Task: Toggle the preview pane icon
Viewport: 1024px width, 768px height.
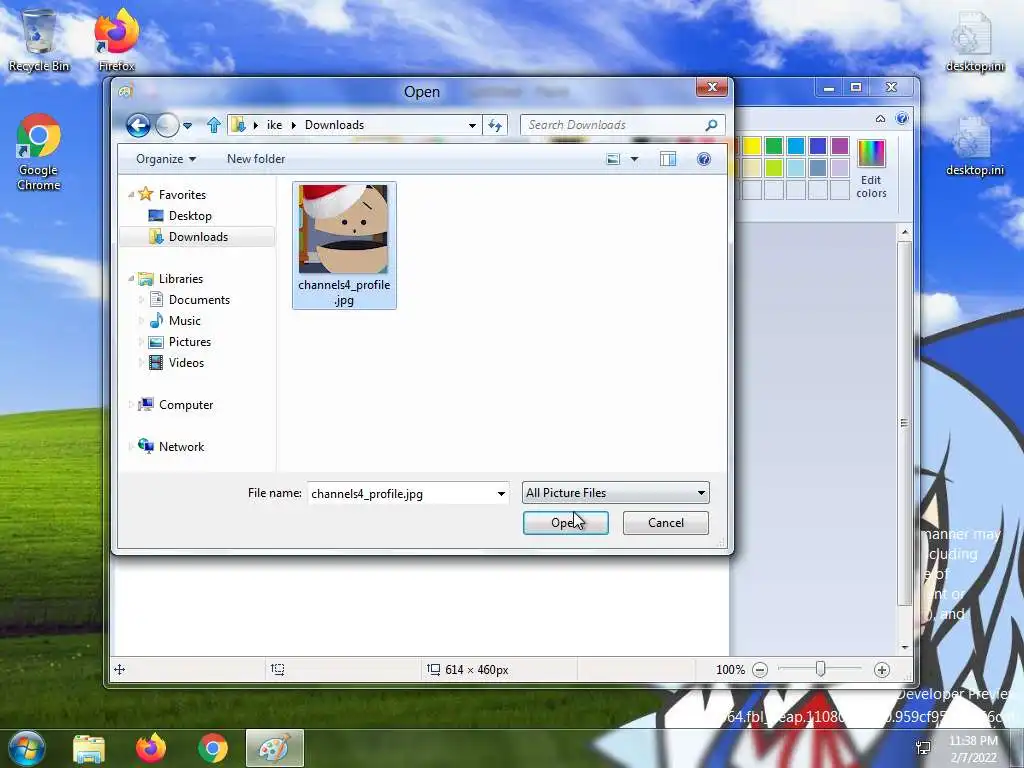Action: pyautogui.click(x=667, y=159)
